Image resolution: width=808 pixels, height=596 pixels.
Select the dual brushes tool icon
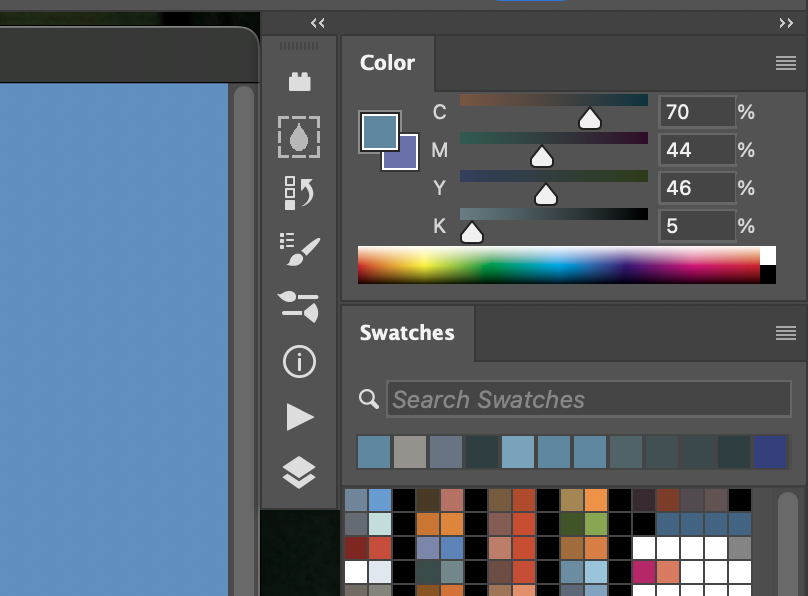(299, 307)
